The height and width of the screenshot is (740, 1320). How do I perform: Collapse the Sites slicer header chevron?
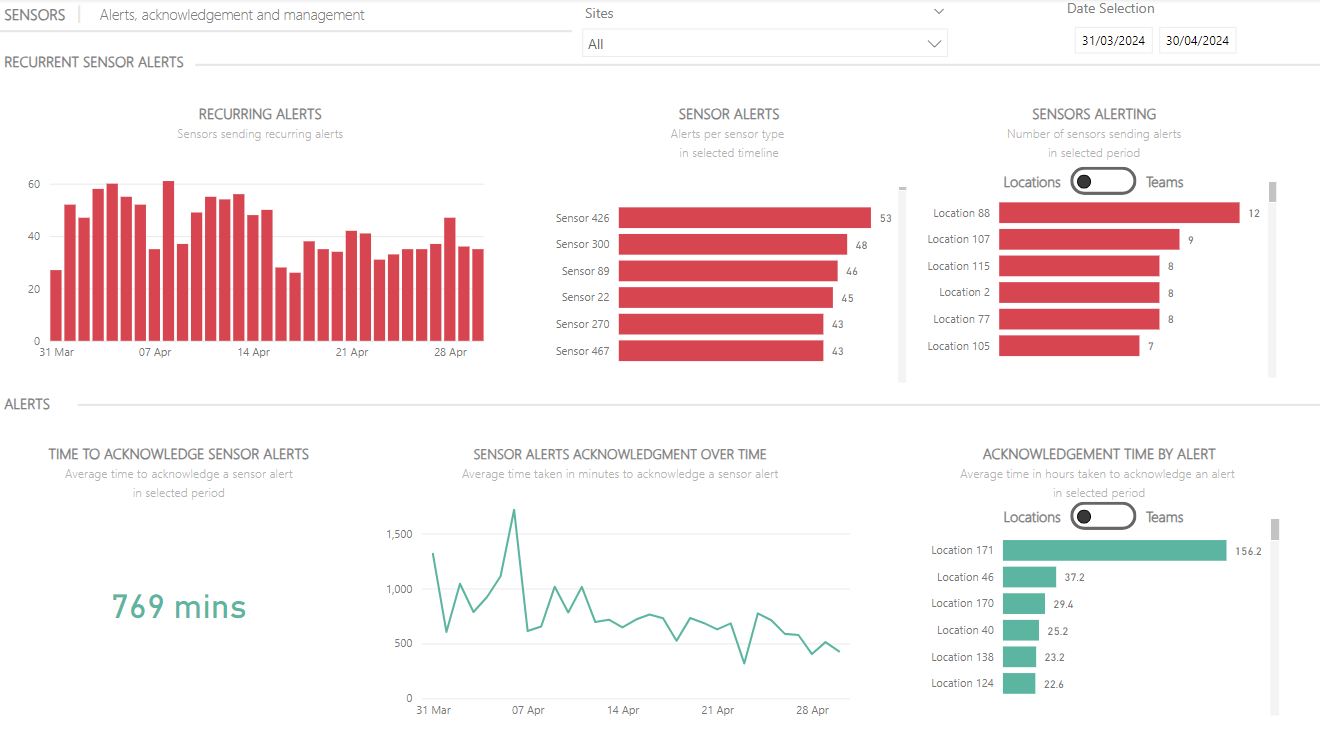[x=938, y=12]
